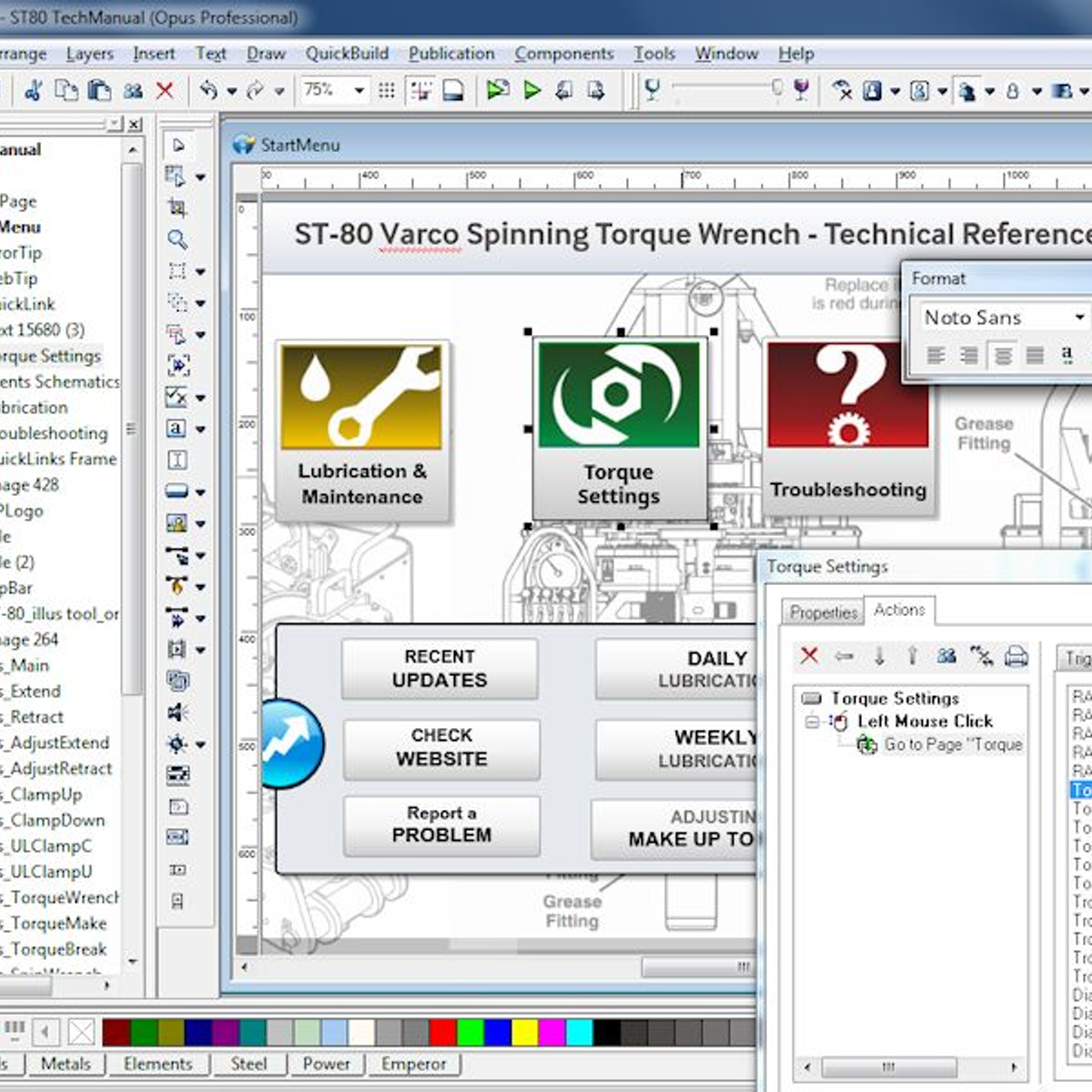The height and width of the screenshot is (1092, 1092).
Task: Pick the yellow color swatch in palette
Action: (x=524, y=1031)
